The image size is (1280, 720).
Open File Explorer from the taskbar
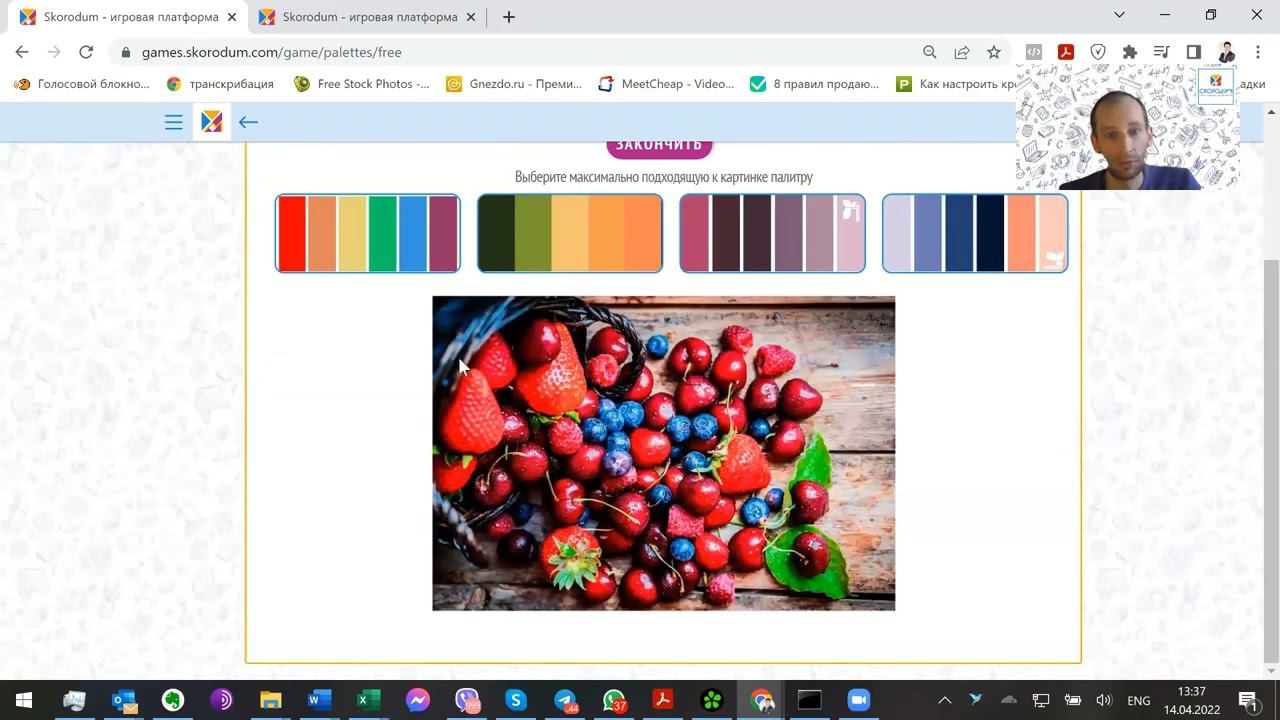[271, 700]
